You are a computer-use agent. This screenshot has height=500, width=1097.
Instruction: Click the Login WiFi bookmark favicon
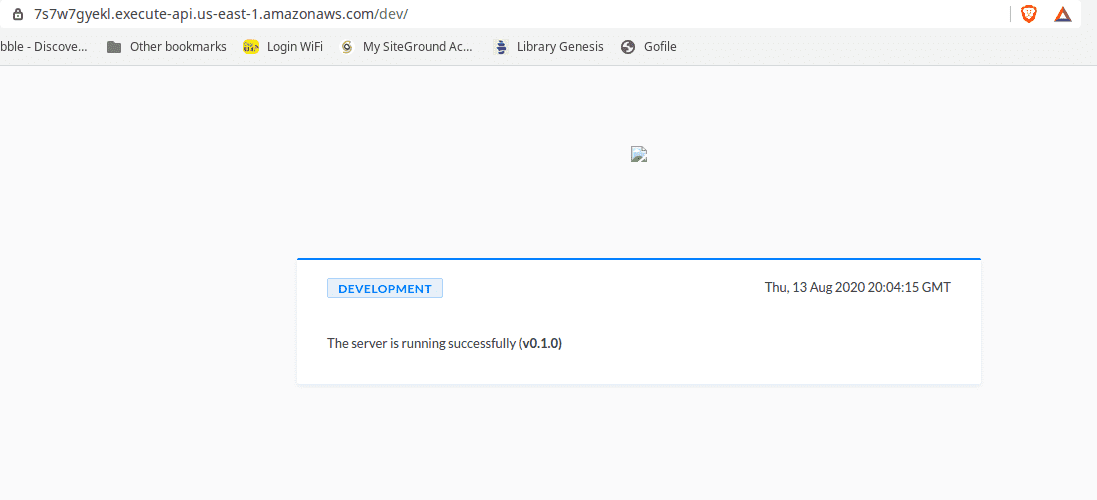click(x=251, y=47)
